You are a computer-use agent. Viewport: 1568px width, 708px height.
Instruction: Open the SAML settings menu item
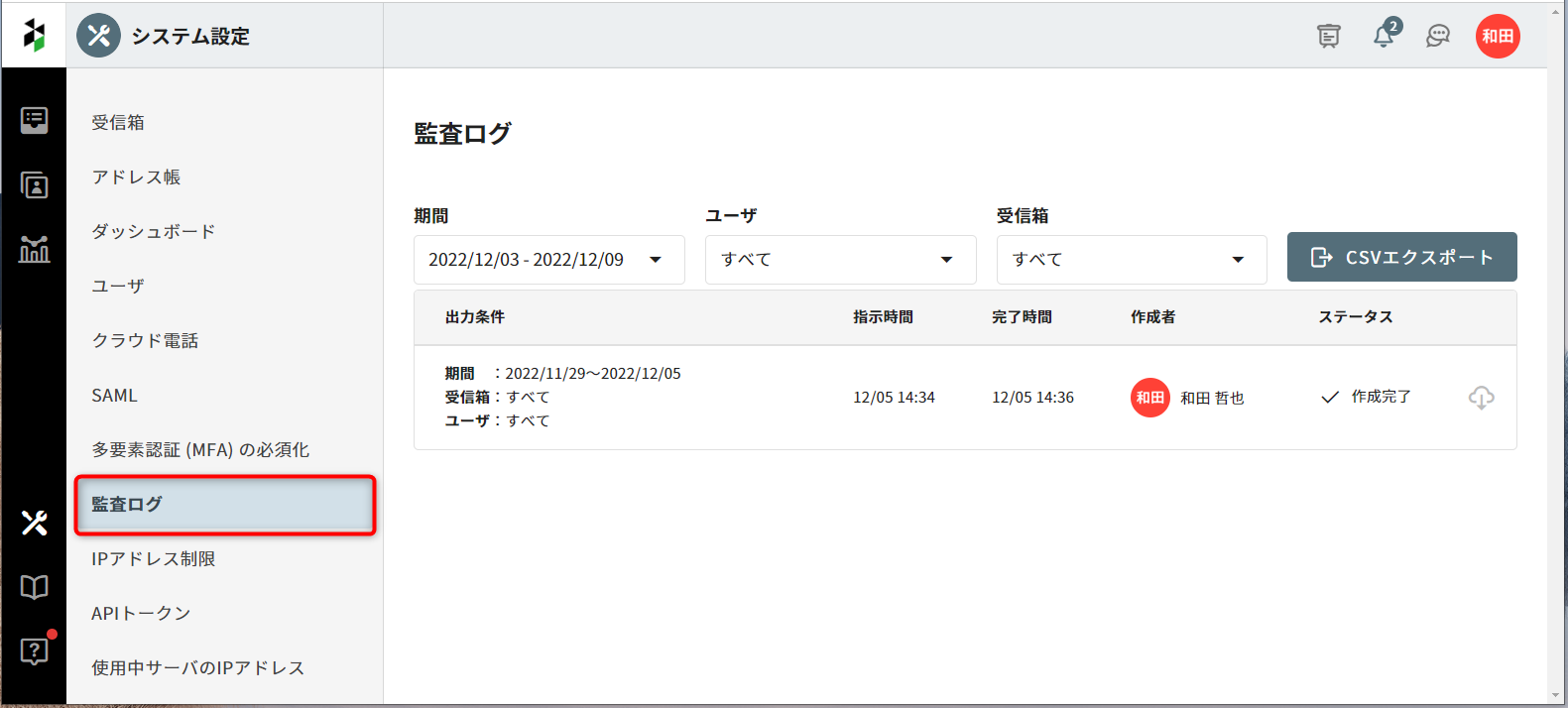[115, 396]
